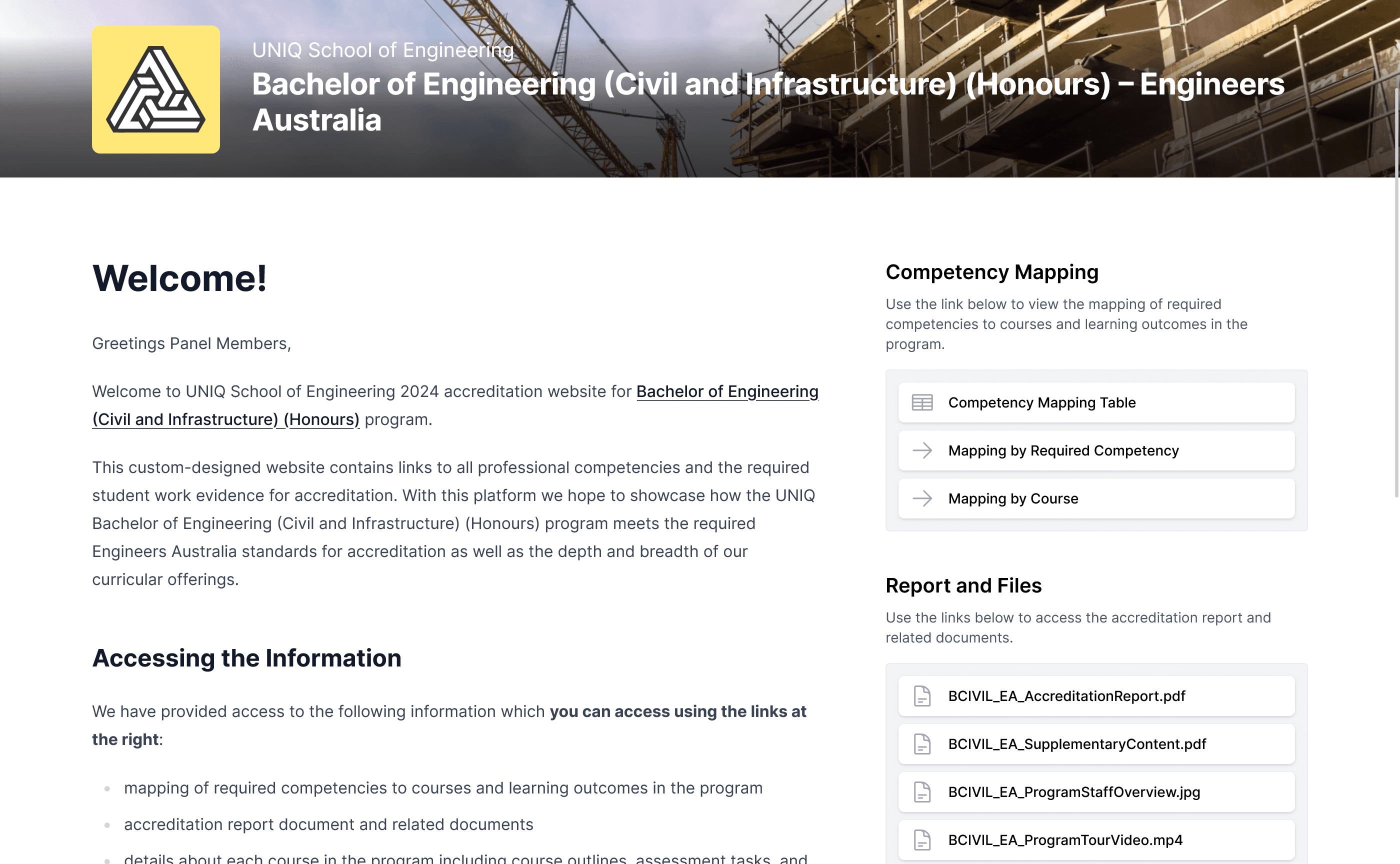Click arrow icon next to Mapping by Course

(921, 499)
